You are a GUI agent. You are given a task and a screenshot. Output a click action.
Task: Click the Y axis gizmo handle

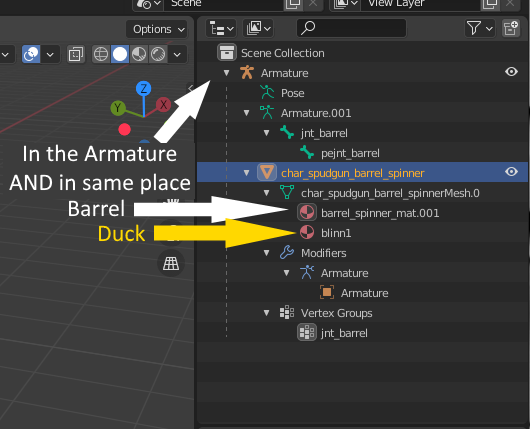click(118, 108)
